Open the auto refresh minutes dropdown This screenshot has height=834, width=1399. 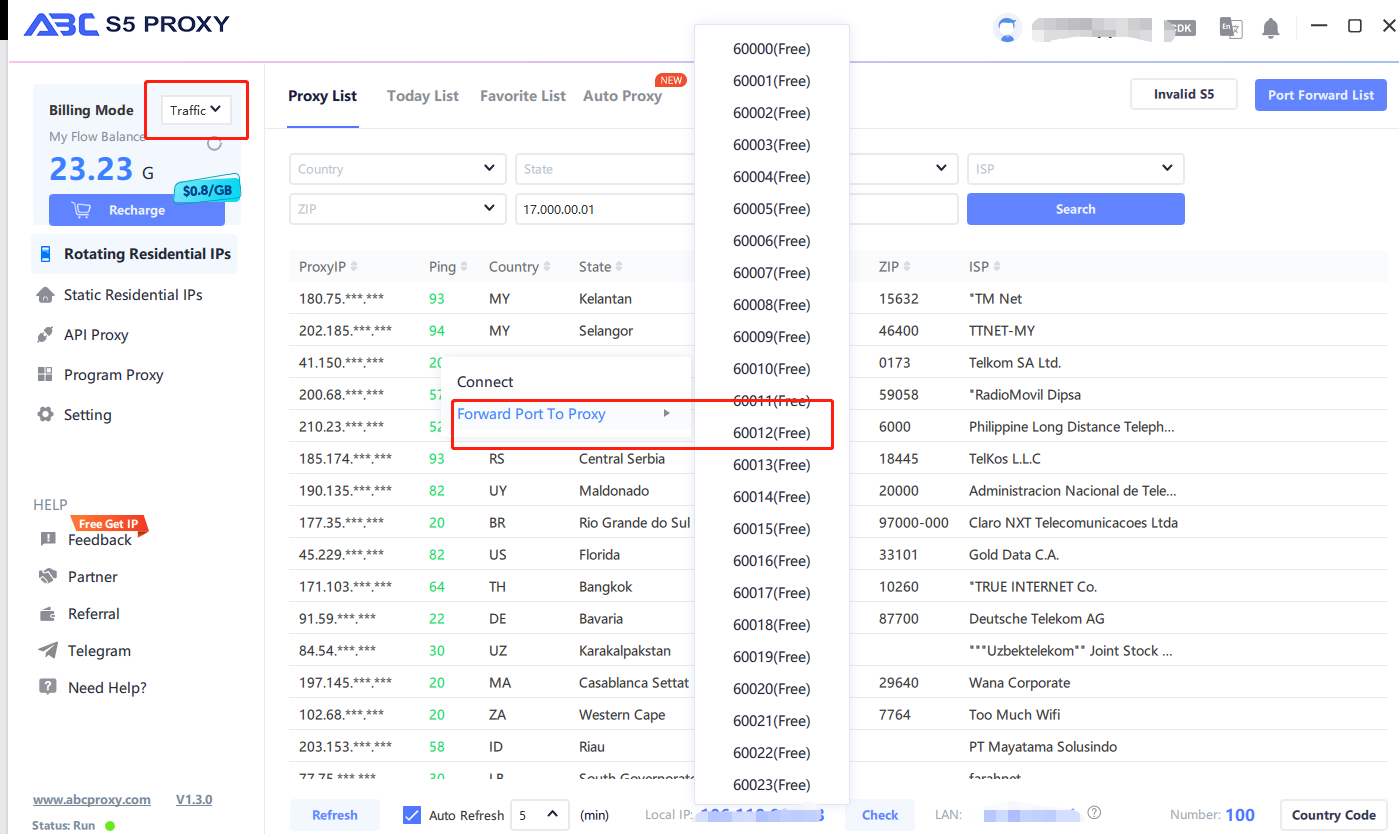pos(540,815)
